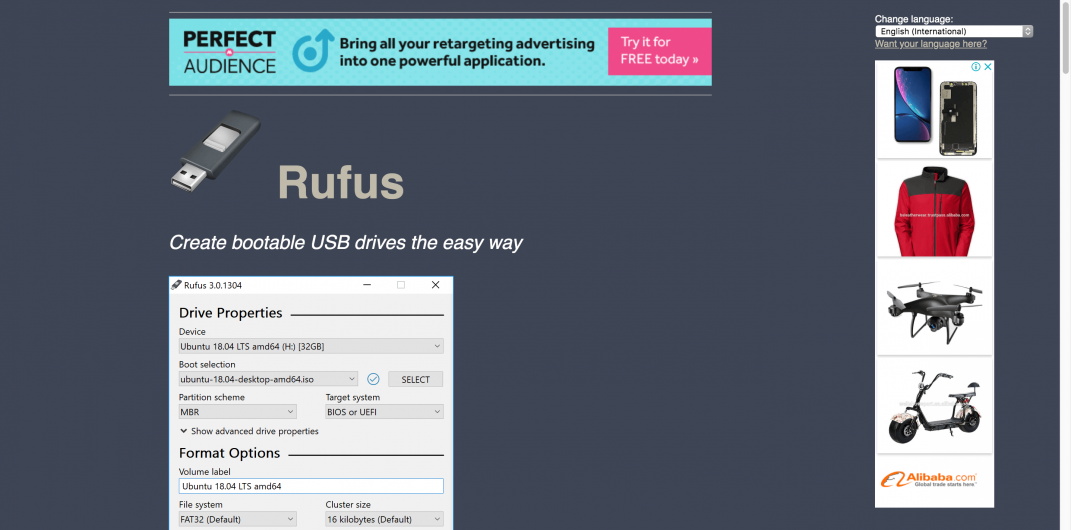
Task: Close the Rufus 3.0.1304 window
Action: click(x=435, y=285)
